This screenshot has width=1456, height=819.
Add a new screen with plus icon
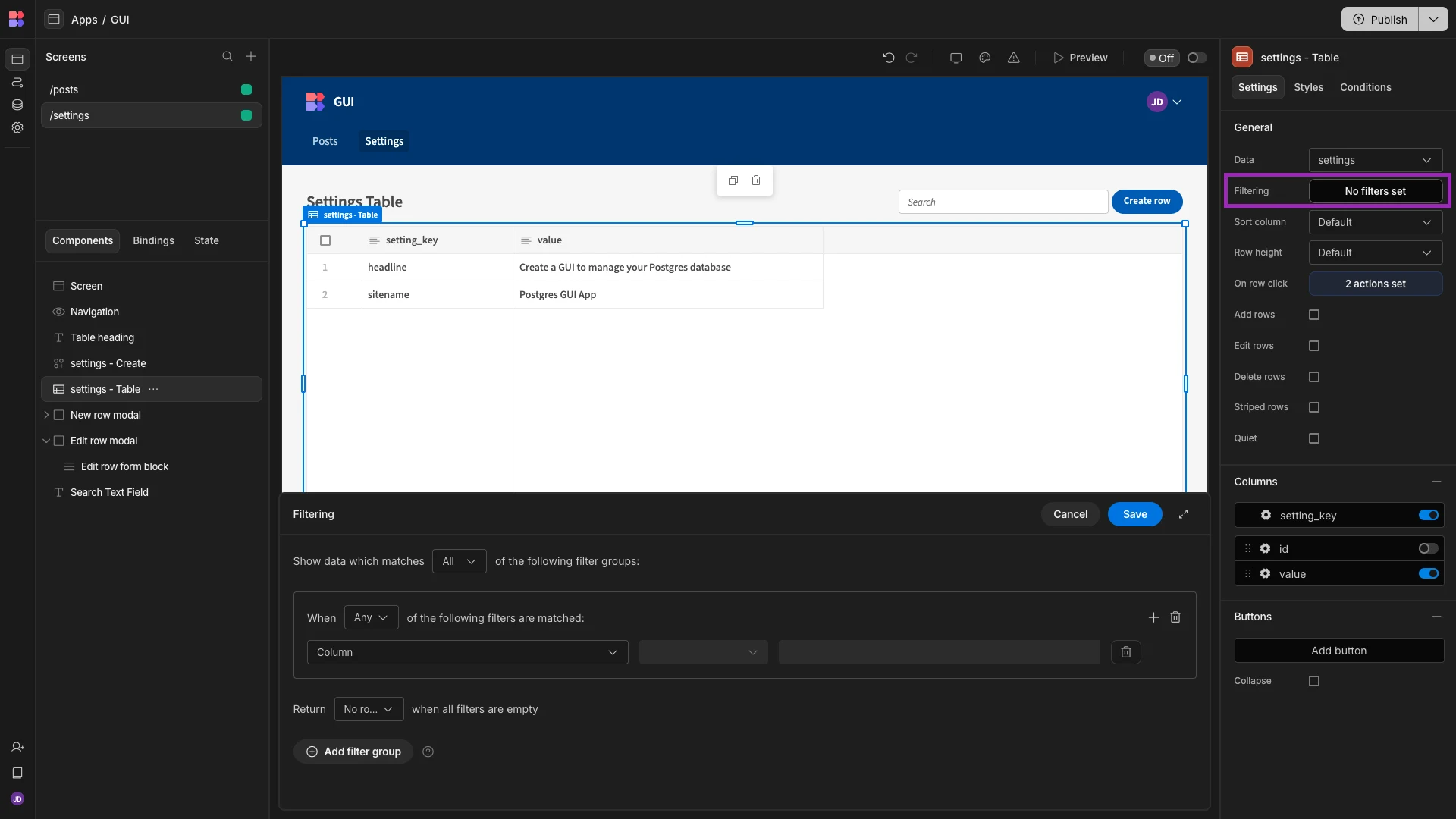pos(251,56)
